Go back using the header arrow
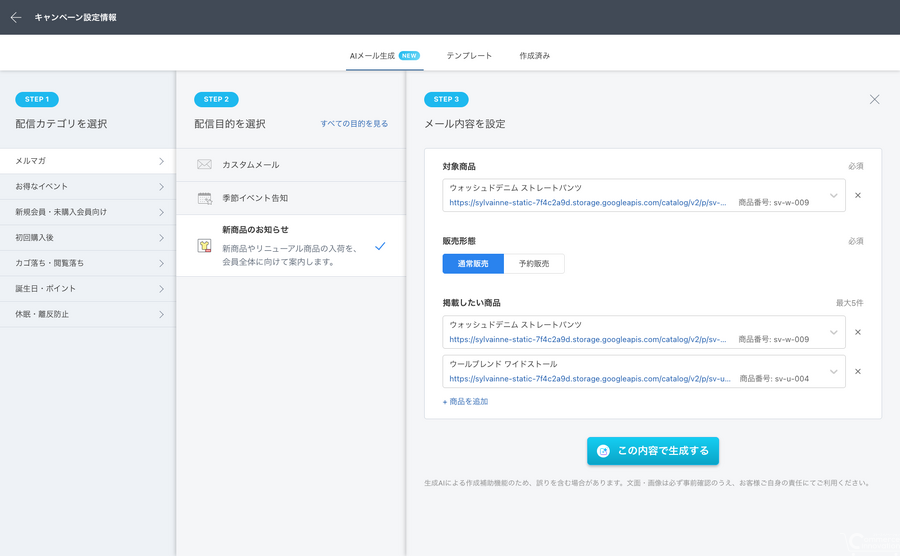This screenshot has height=556, width=900. click(15, 17)
